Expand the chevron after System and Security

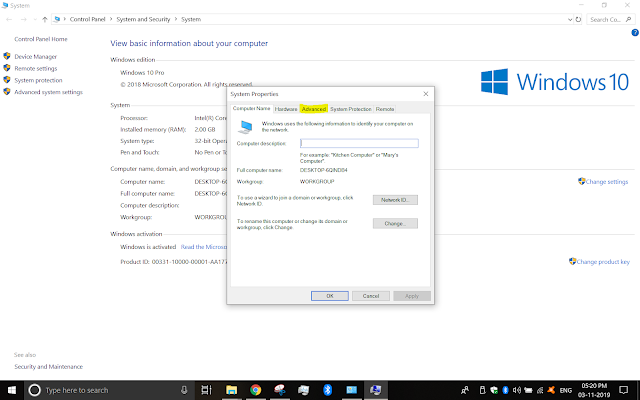tap(176, 19)
